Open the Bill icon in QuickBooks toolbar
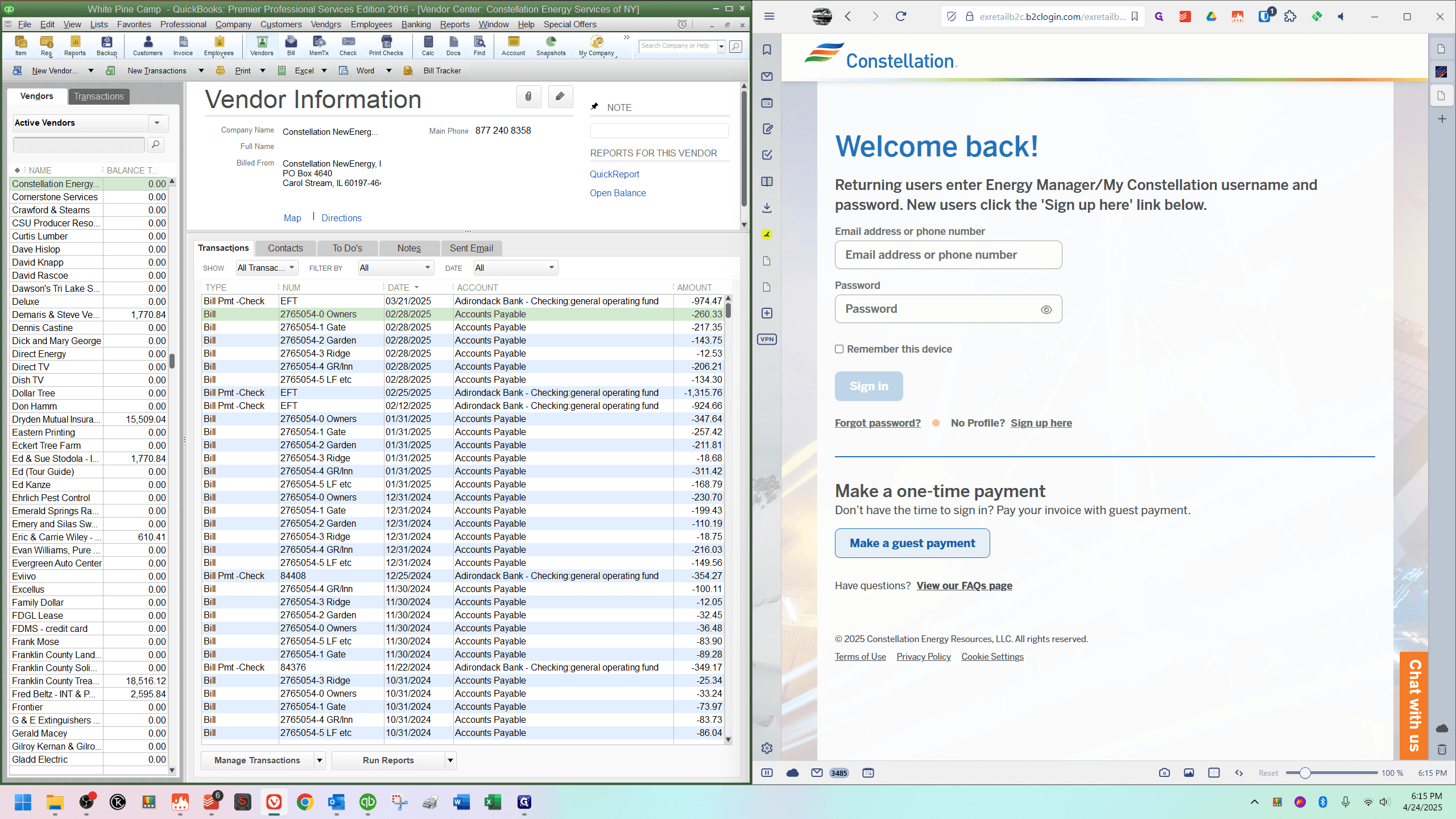 [x=291, y=45]
